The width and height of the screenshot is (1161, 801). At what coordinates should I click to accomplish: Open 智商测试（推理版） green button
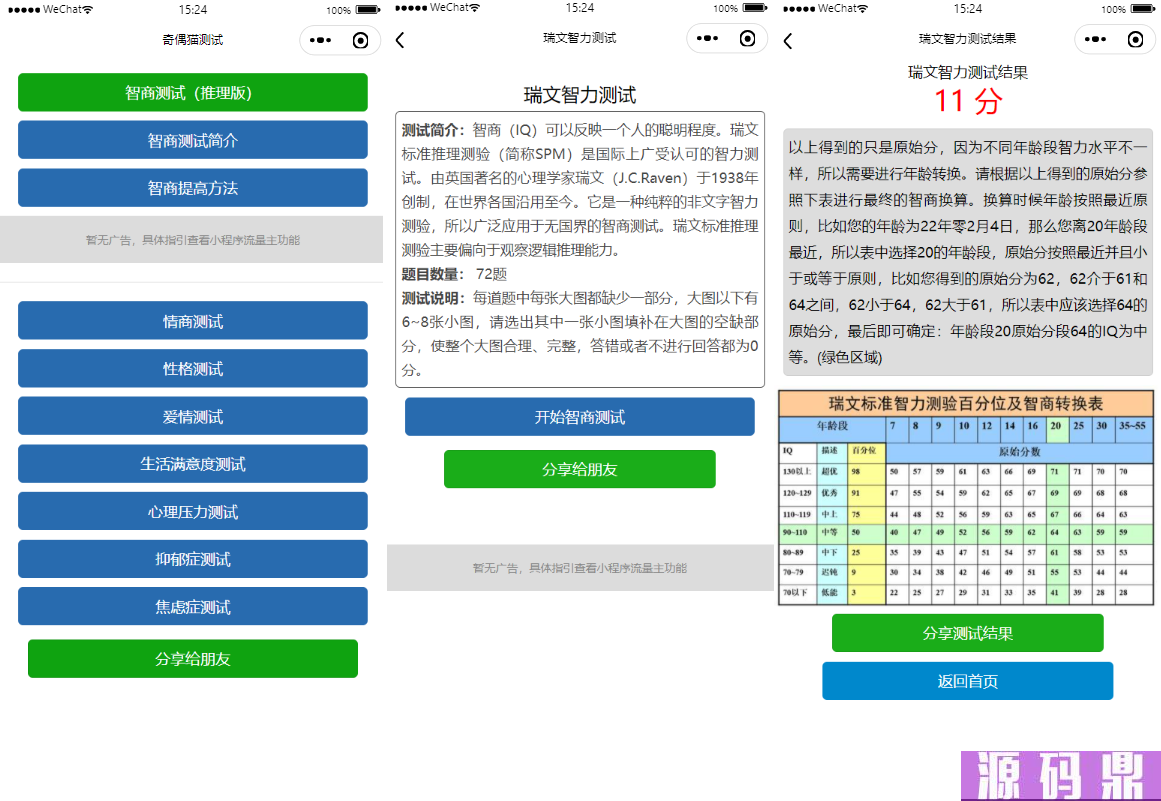pyautogui.click(x=193, y=93)
